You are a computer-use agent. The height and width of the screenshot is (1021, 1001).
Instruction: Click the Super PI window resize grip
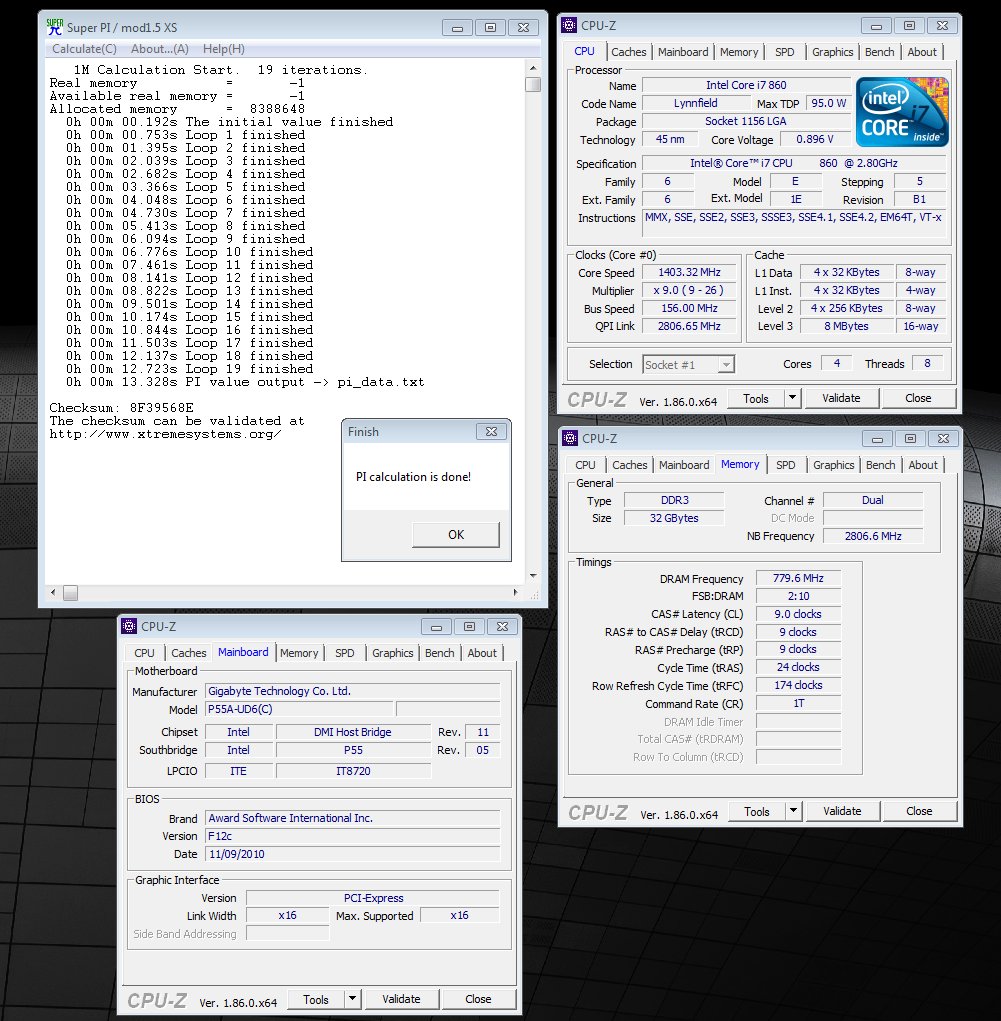pos(534,594)
